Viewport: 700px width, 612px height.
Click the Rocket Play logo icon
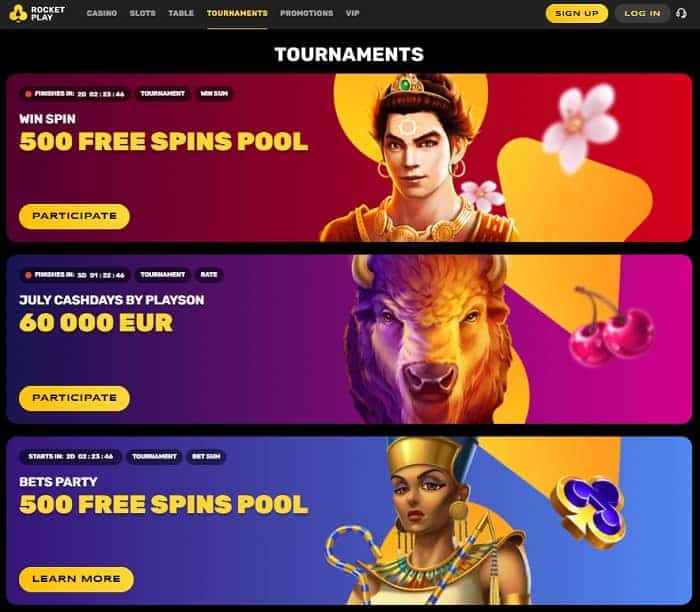point(18,13)
